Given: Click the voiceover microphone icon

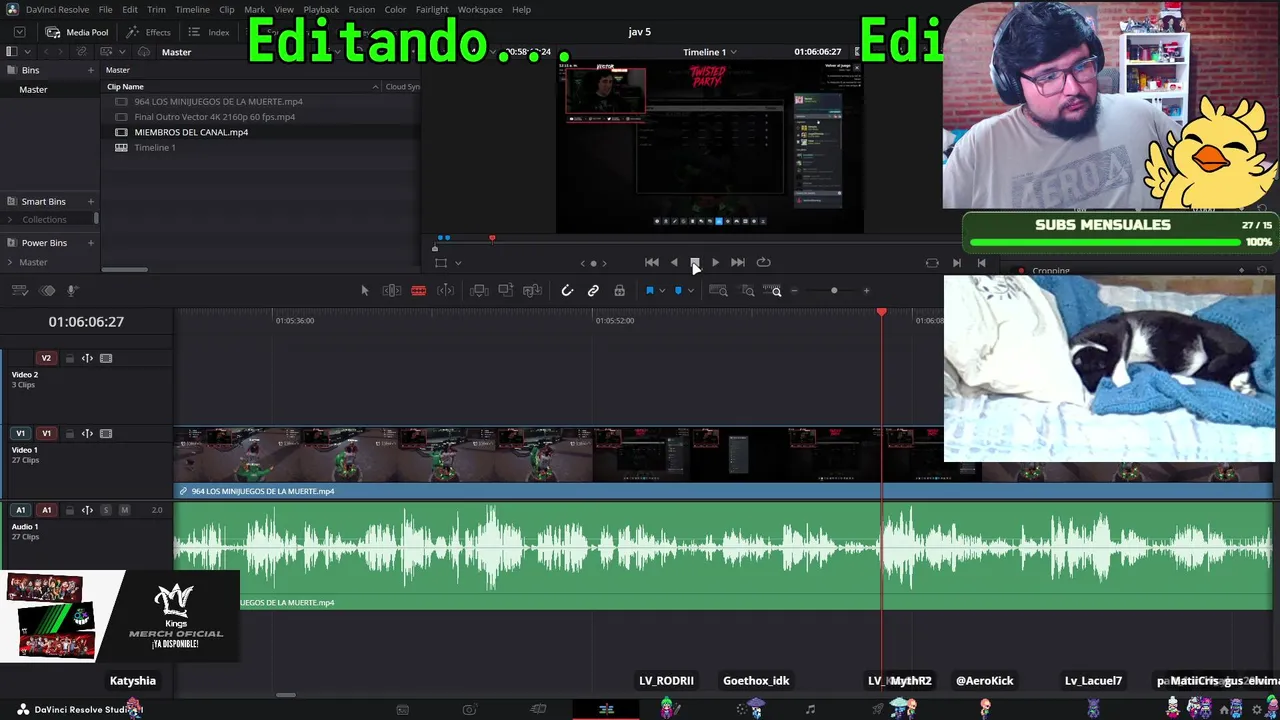Looking at the screenshot, I should [x=72, y=291].
